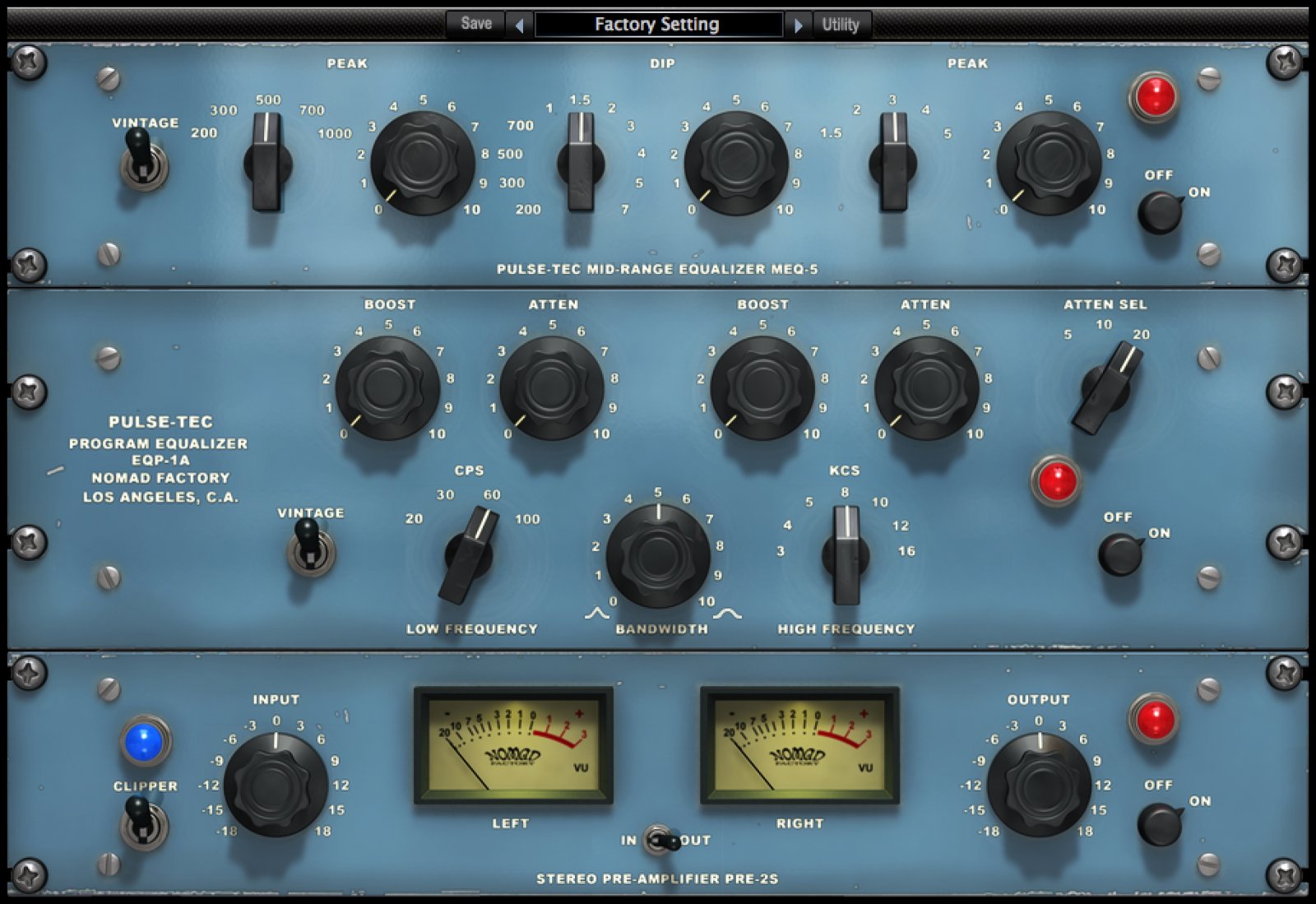Click the blue CLIPPER indicator lamp

(144, 741)
